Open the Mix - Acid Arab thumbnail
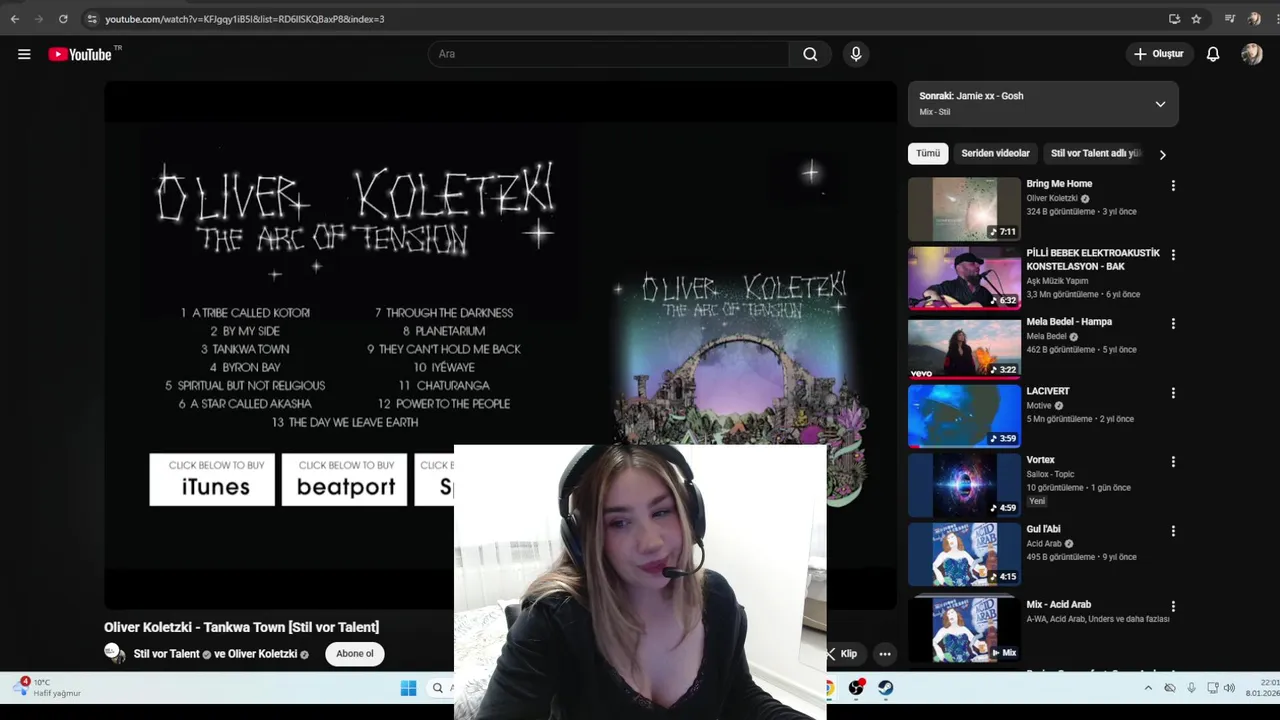Screen dimensions: 1280x720 pos(964,629)
